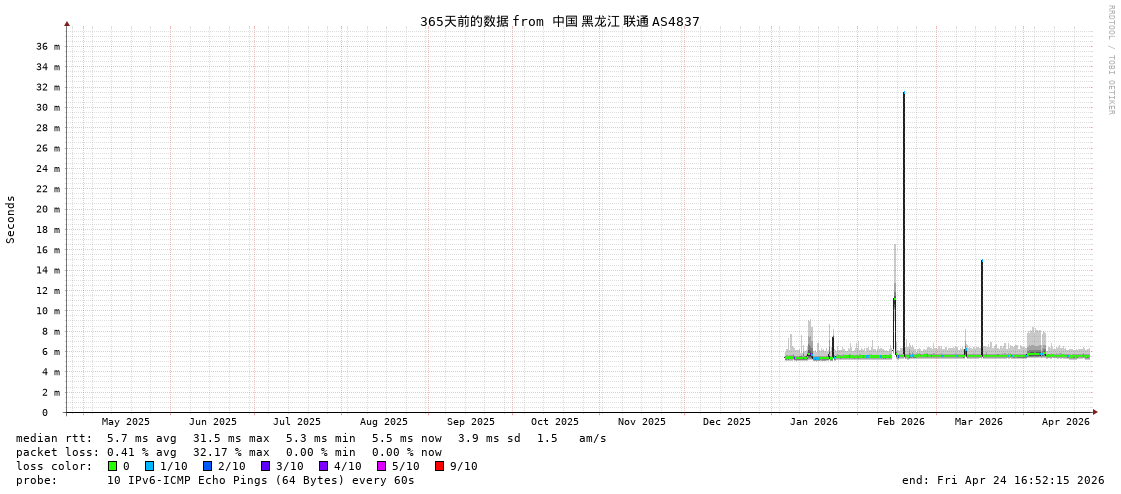Click the graph title with AS4837

point(559,21)
